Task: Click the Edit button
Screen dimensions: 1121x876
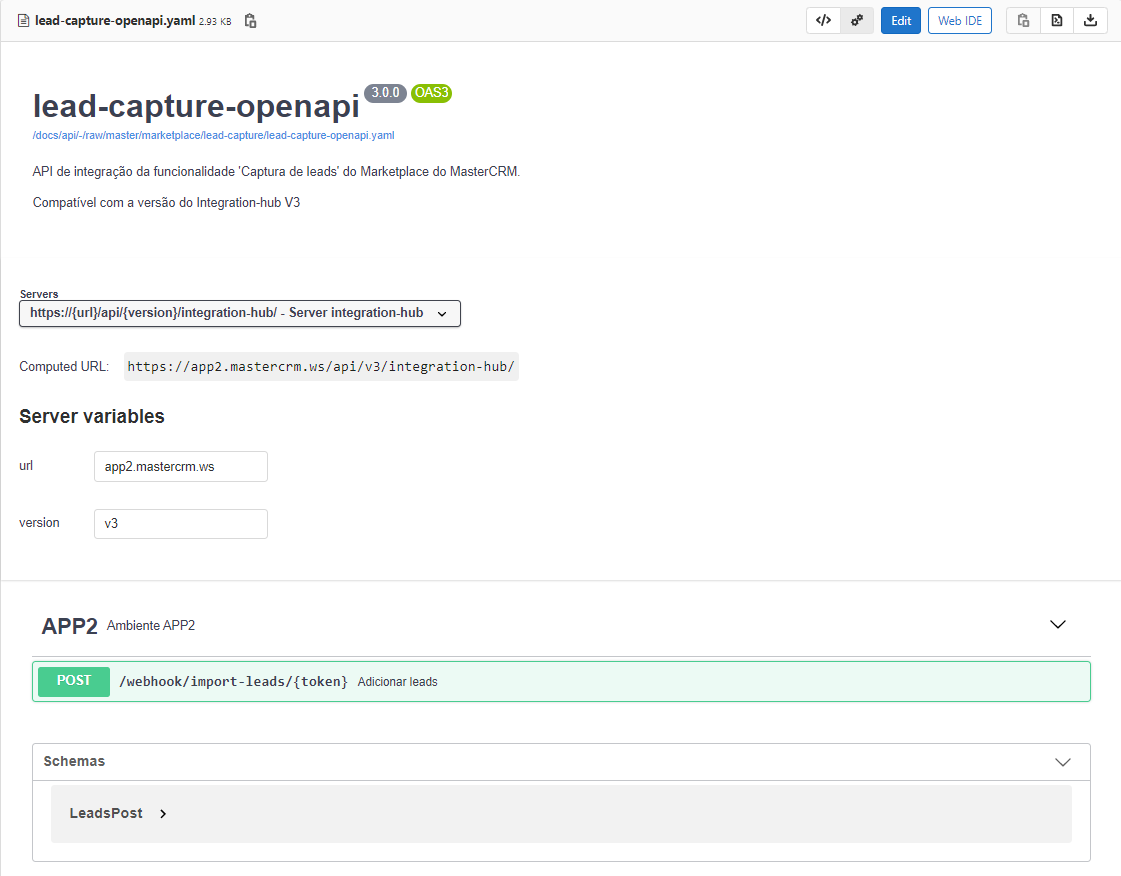Action: point(901,21)
